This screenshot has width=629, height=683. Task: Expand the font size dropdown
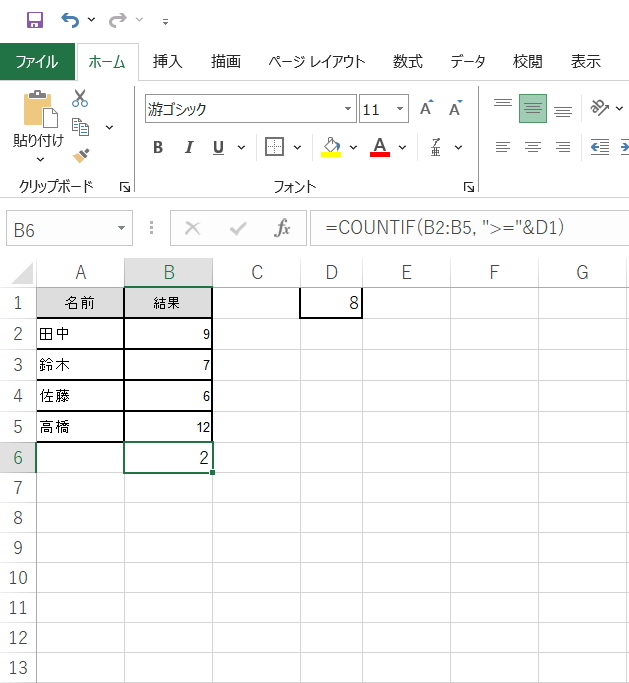click(401, 109)
